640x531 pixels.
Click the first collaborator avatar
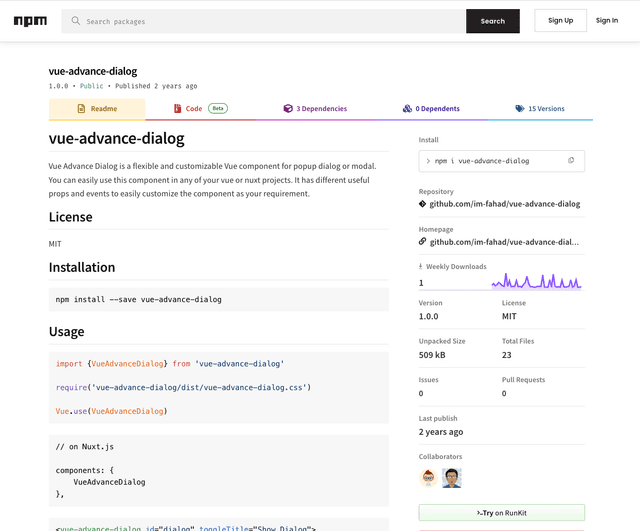[429, 478]
